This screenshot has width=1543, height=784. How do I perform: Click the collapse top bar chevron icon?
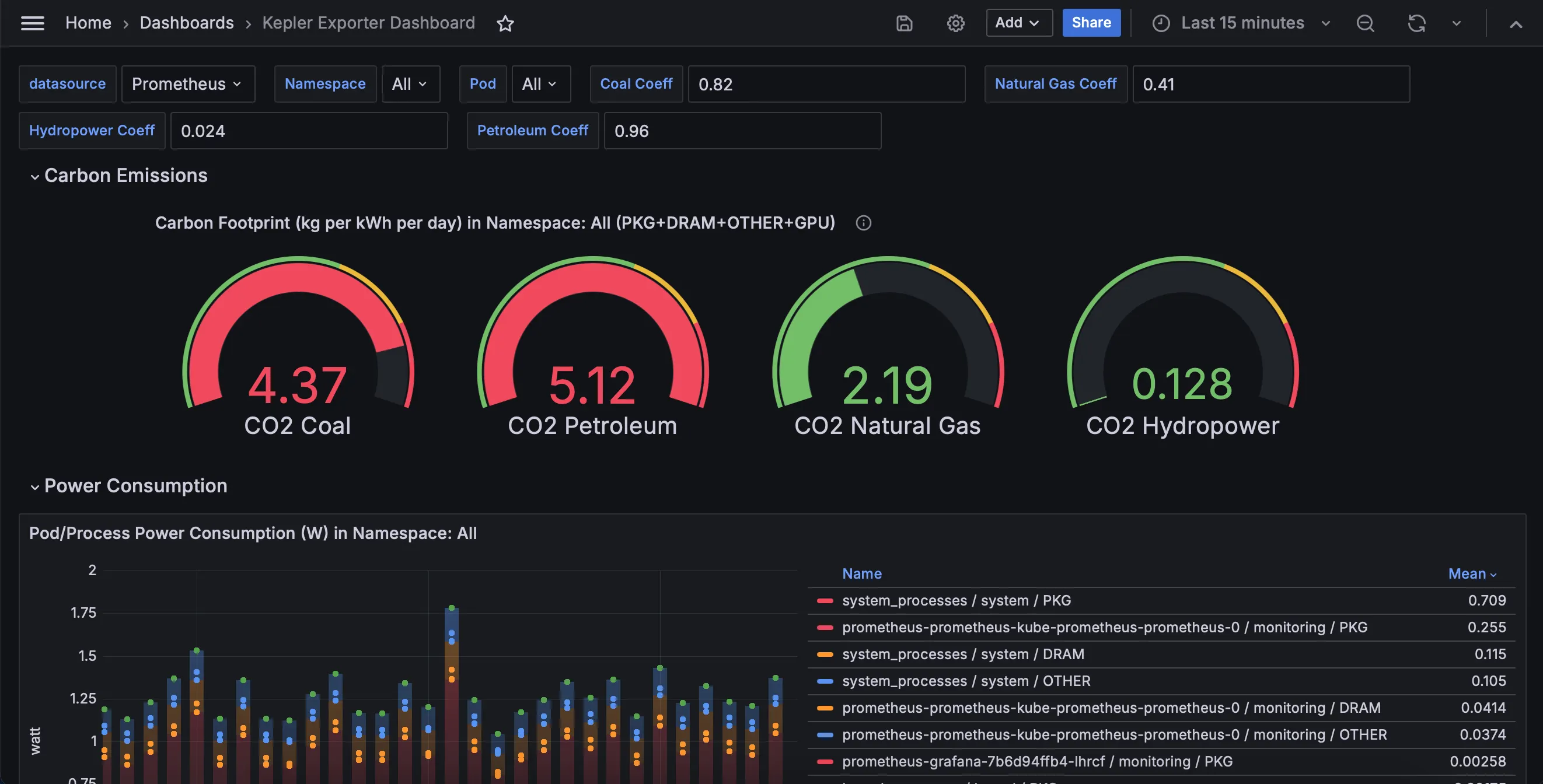(x=1516, y=24)
